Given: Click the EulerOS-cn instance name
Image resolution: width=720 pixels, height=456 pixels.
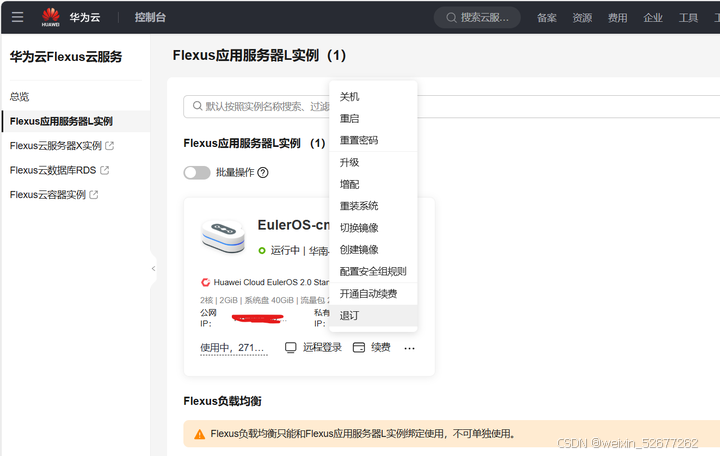Looking at the screenshot, I should tap(293, 225).
